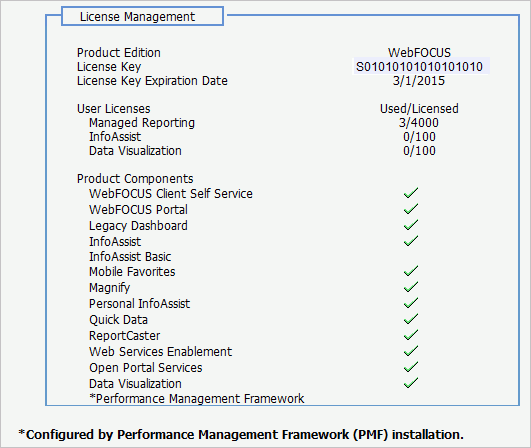The image size is (531, 448).
Task: Click the Quick Data checkmark
Action: [411, 319]
